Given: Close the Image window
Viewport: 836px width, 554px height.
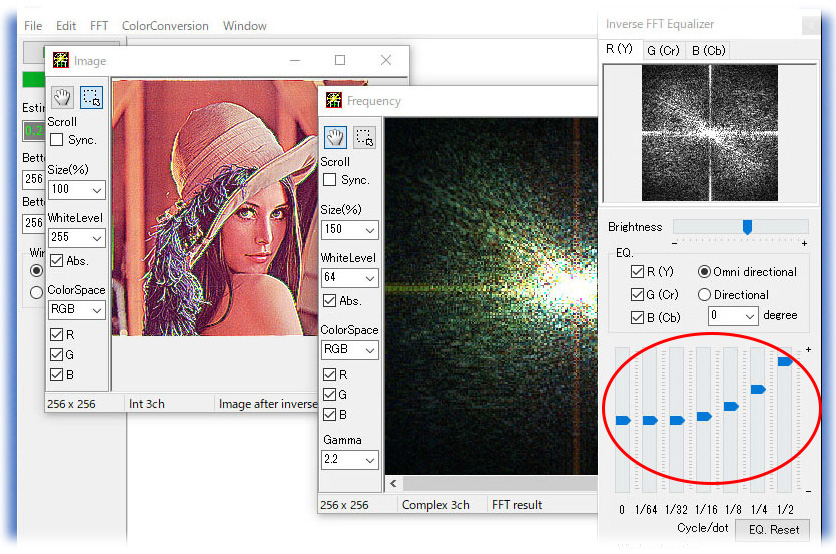Looking at the screenshot, I should 386,60.
